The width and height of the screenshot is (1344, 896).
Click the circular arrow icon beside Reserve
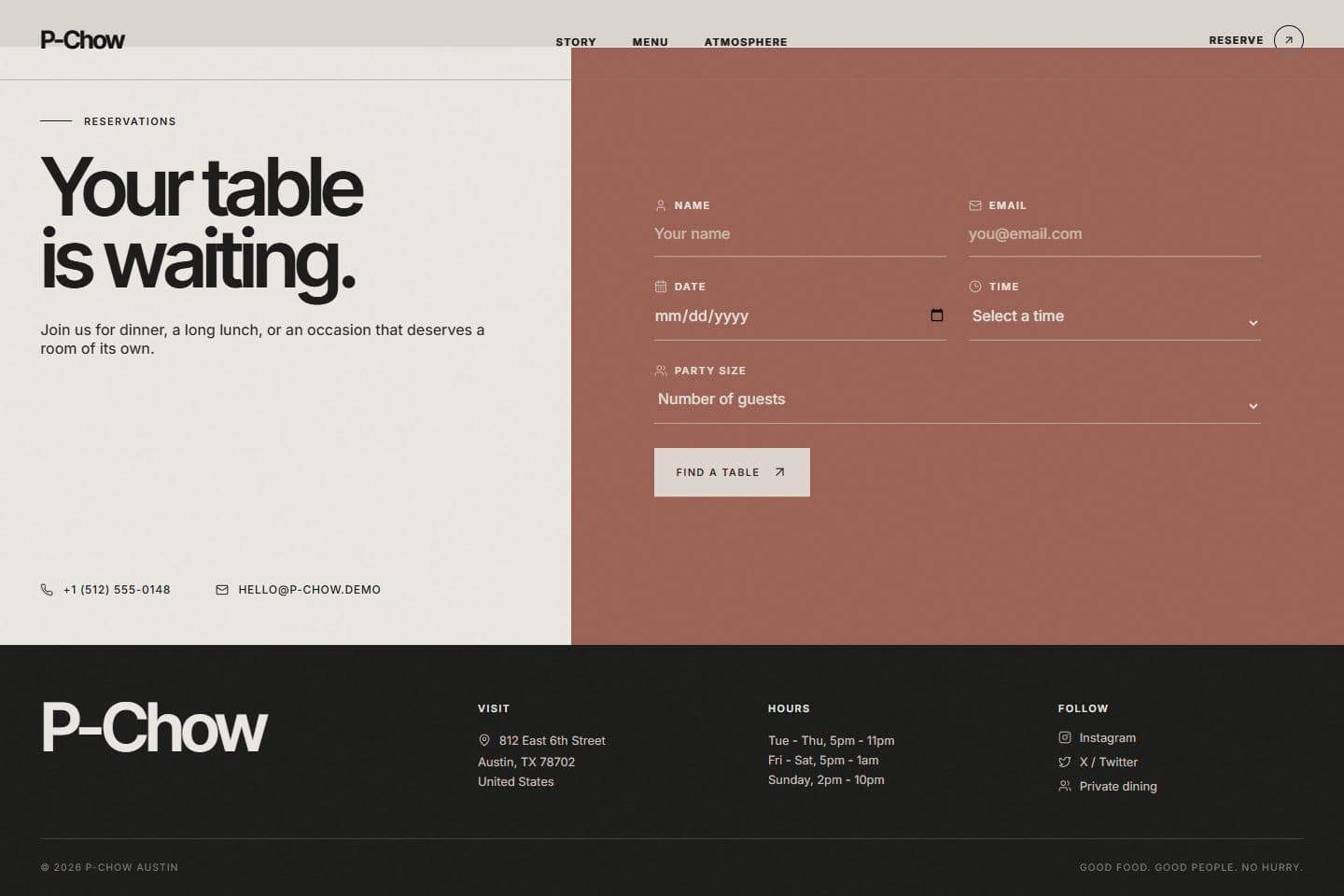(x=1289, y=40)
